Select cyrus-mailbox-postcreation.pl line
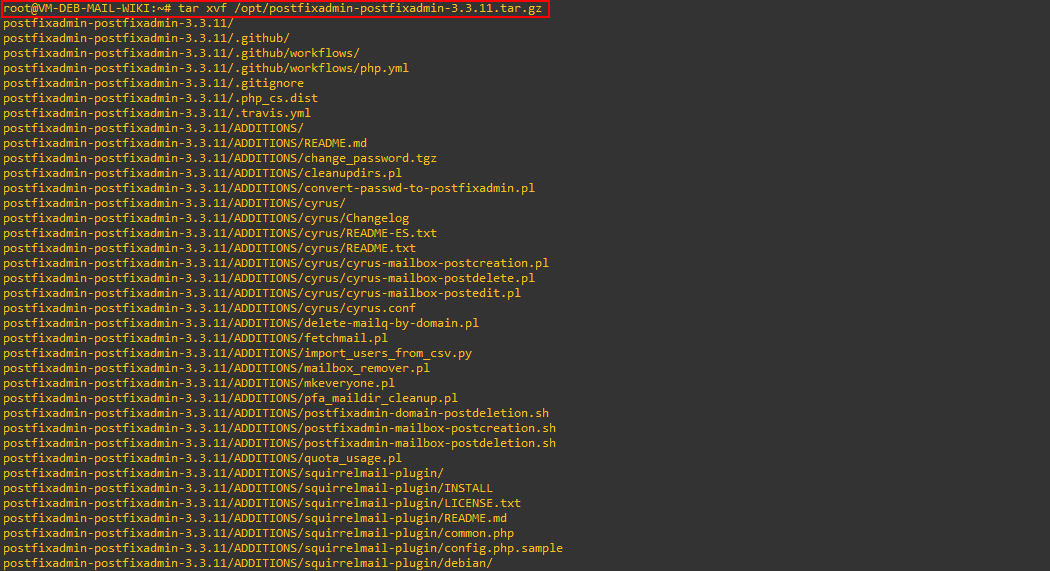Image resolution: width=1050 pixels, height=571 pixels. click(x=276, y=263)
